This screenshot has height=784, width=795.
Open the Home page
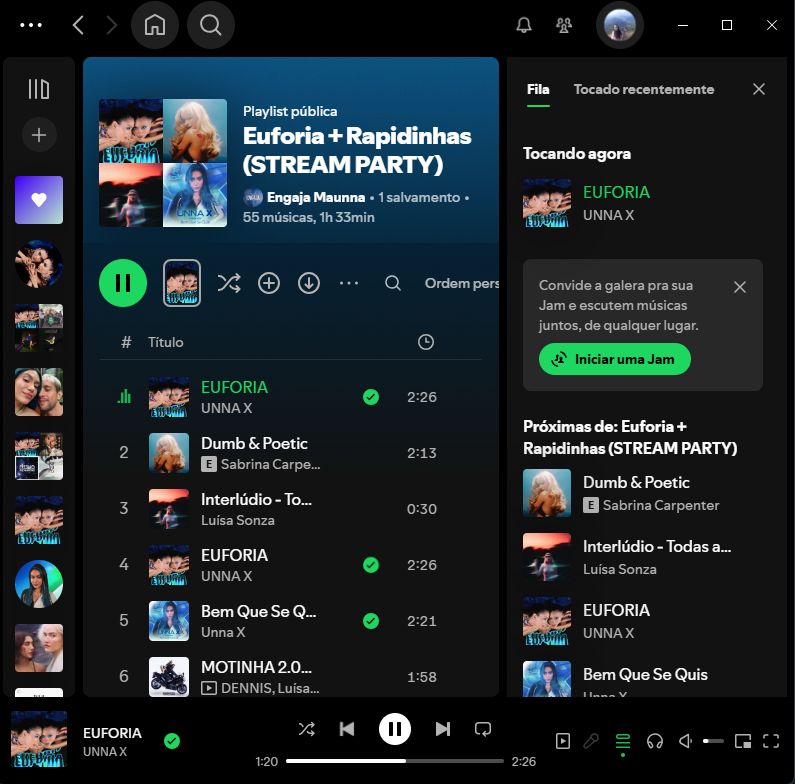(155, 25)
